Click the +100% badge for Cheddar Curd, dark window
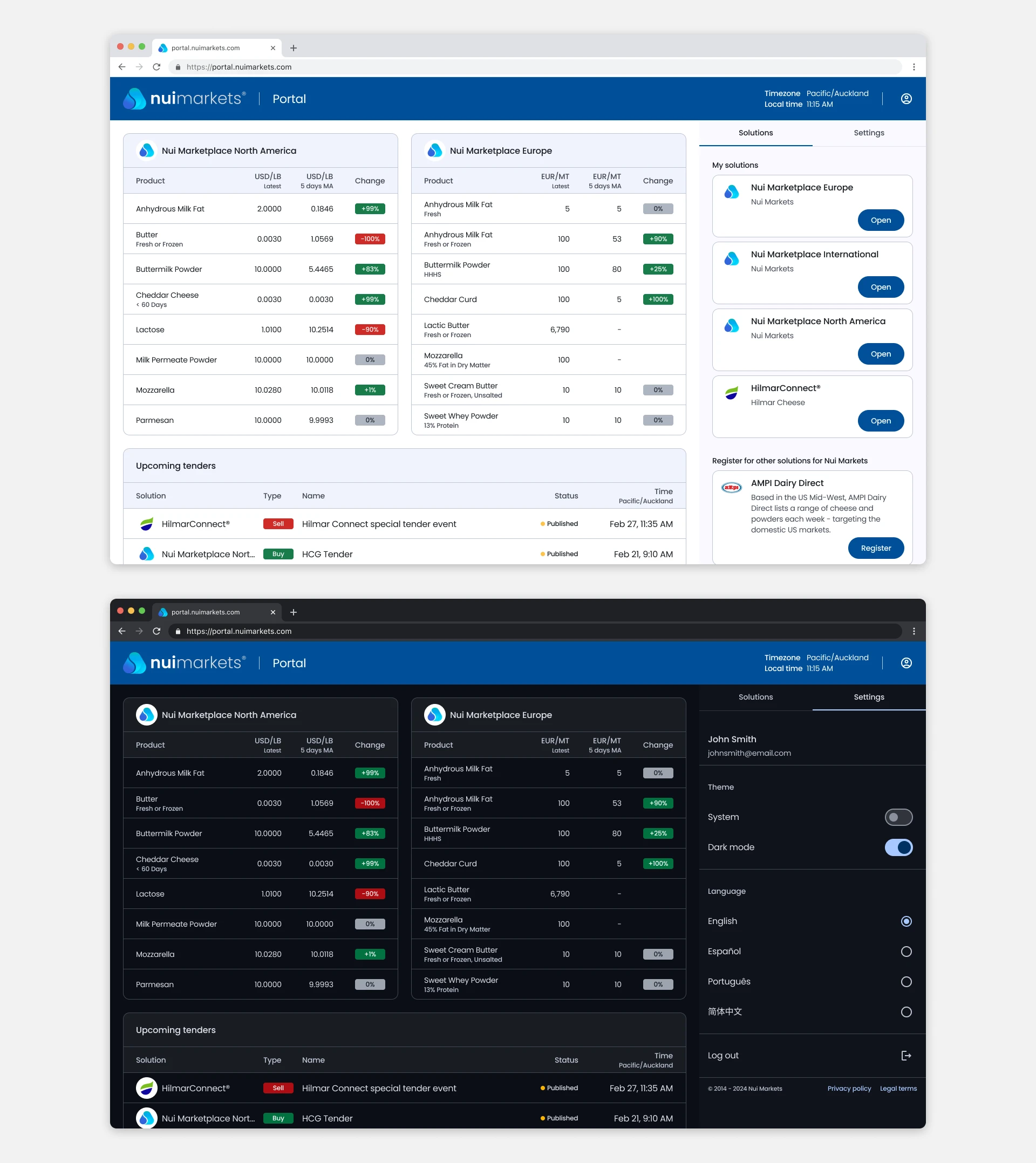The width and height of the screenshot is (1036, 1163). (x=658, y=863)
